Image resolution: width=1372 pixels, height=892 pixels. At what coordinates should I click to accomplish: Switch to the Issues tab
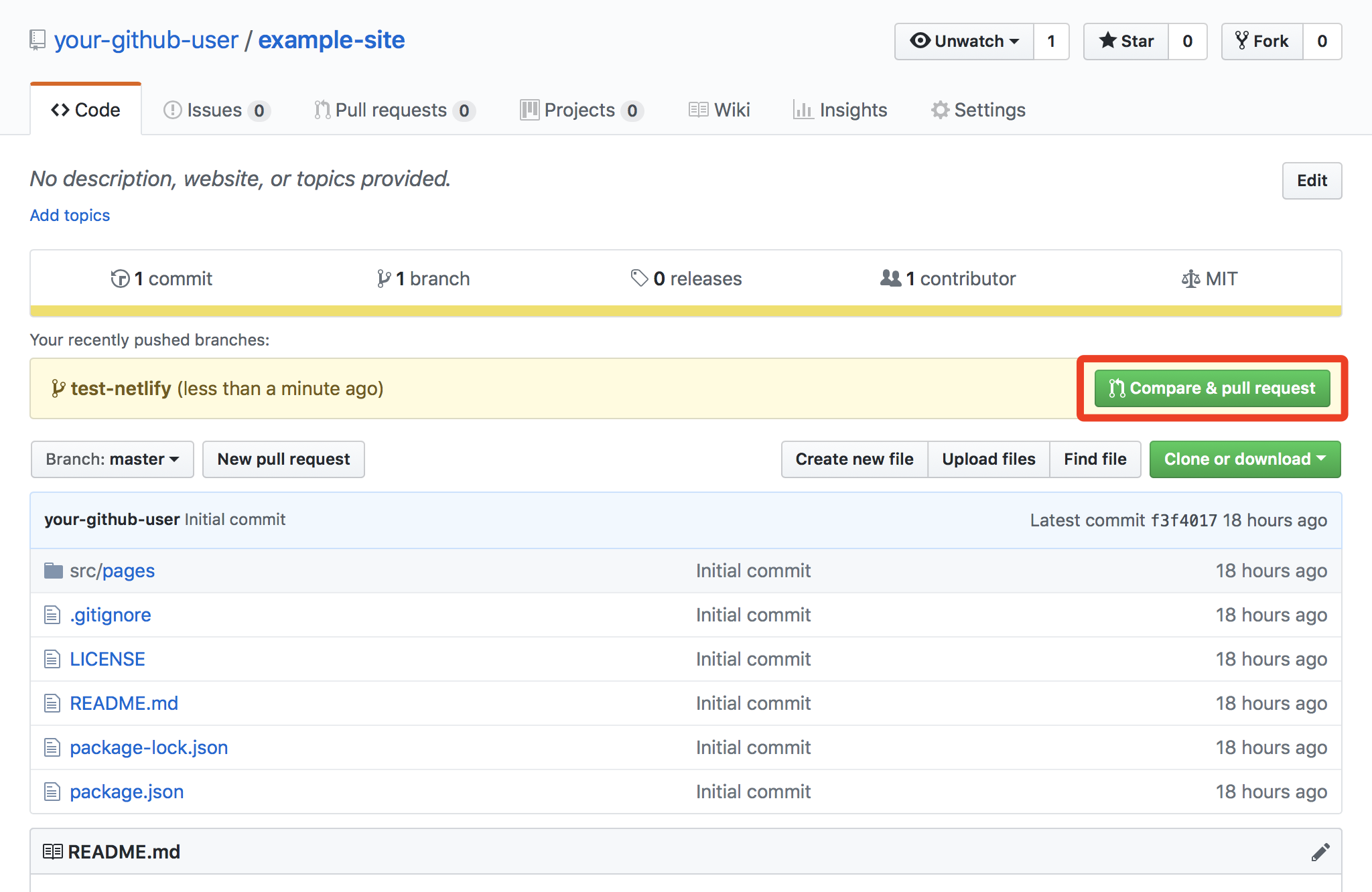click(x=214, y=110)
